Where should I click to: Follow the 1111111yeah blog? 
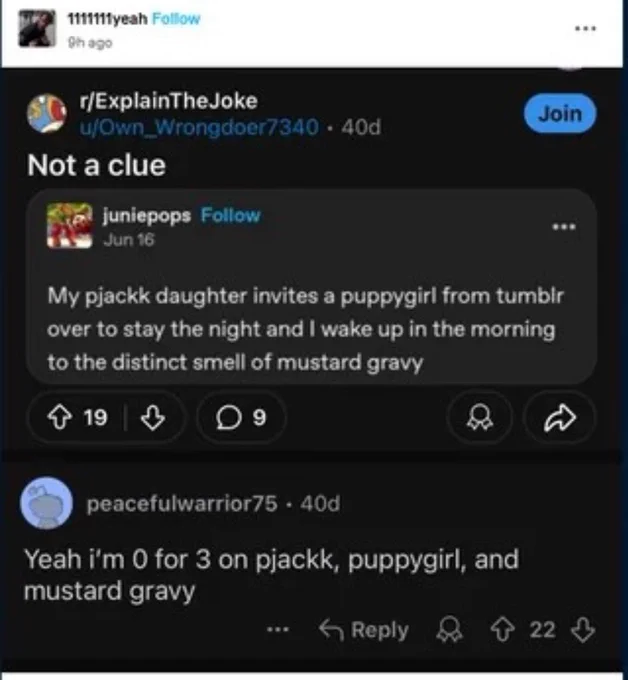176,19
